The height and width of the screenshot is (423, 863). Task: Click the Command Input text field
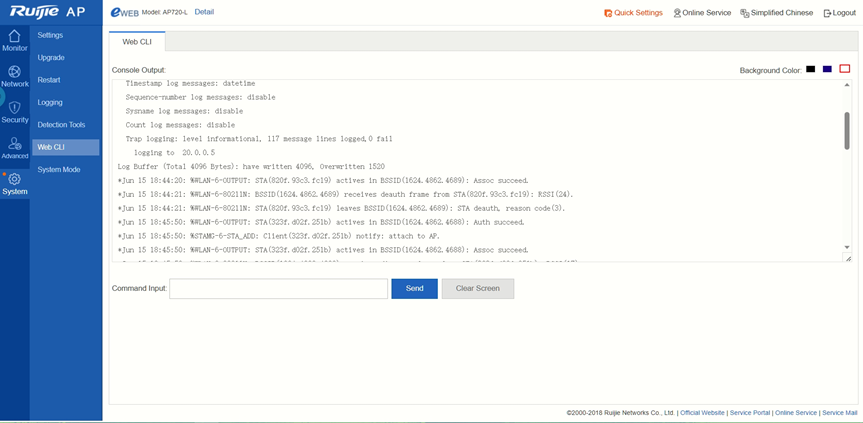click(x=278, y=288)
